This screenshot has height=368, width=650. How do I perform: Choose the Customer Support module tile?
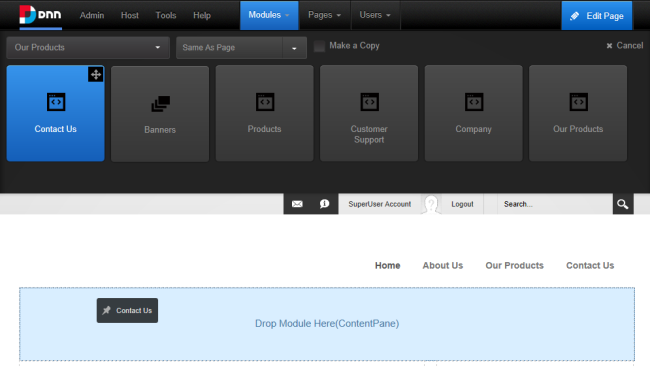369,113
